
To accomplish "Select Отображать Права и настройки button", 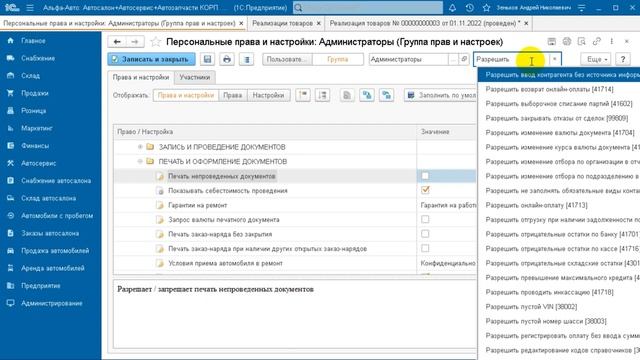I will click(186, 95).
